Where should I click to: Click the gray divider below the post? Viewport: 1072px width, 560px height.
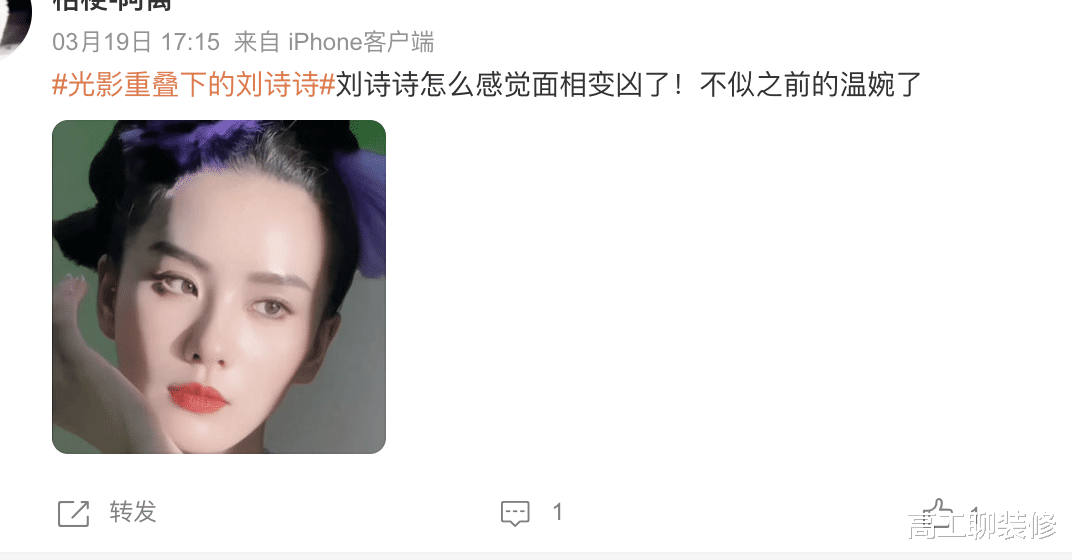[536, 556]
